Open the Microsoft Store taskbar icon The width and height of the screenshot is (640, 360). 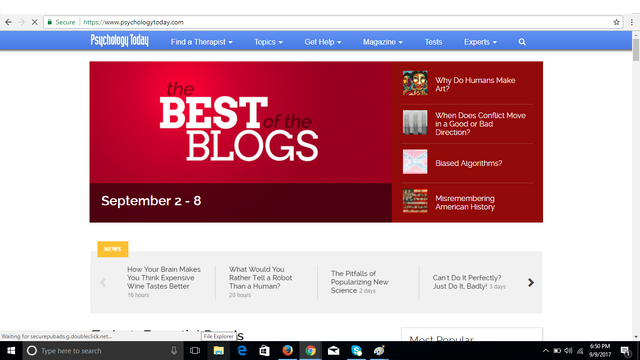pos(264,351)
